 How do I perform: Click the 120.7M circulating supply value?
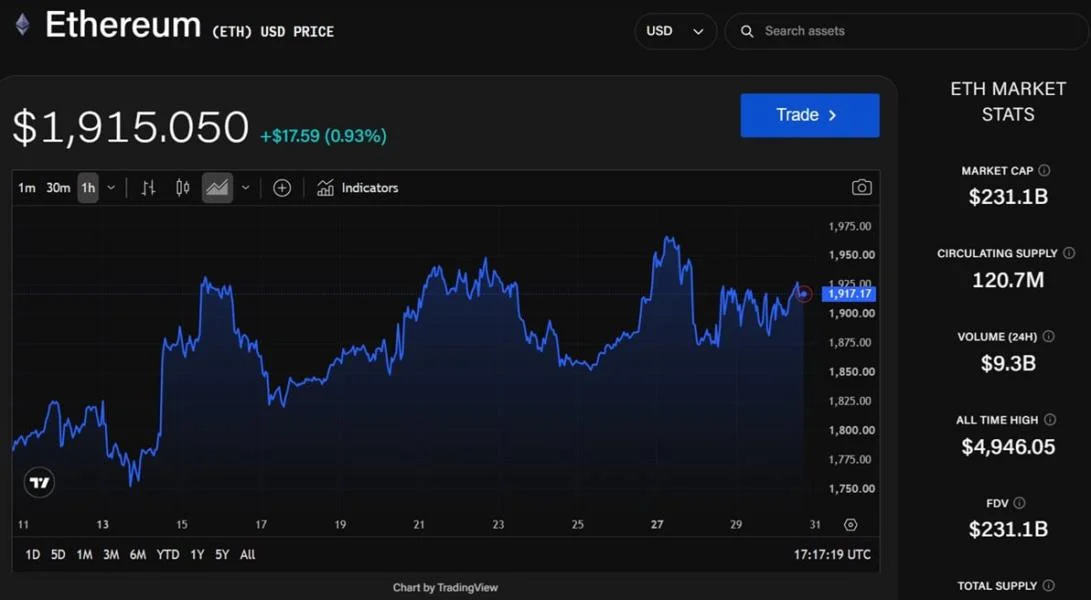click(1008, 281)
